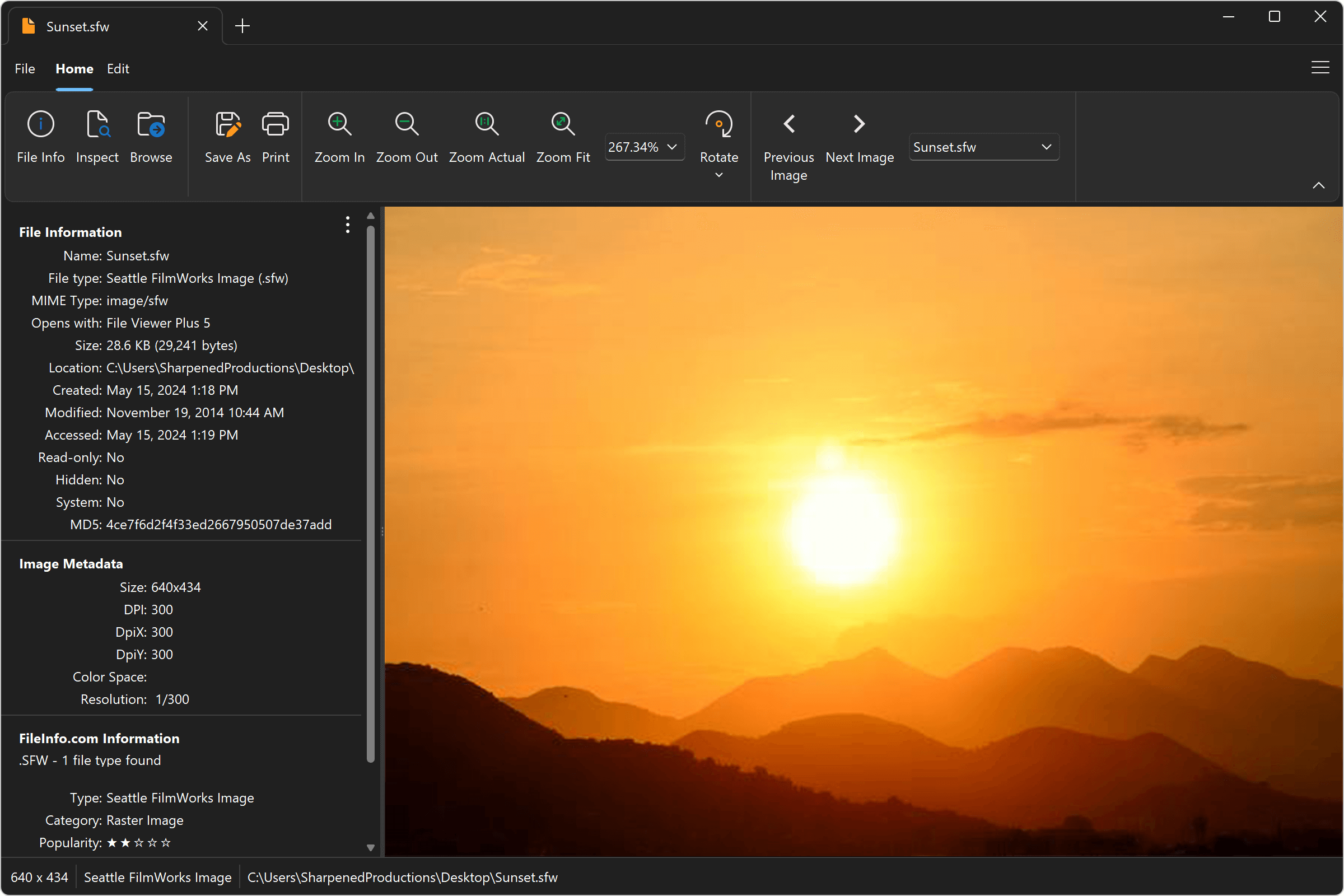The height and width of the screenshot is (896, 1344).
Task: Fit the image to the window
Action: click(562, 137)
